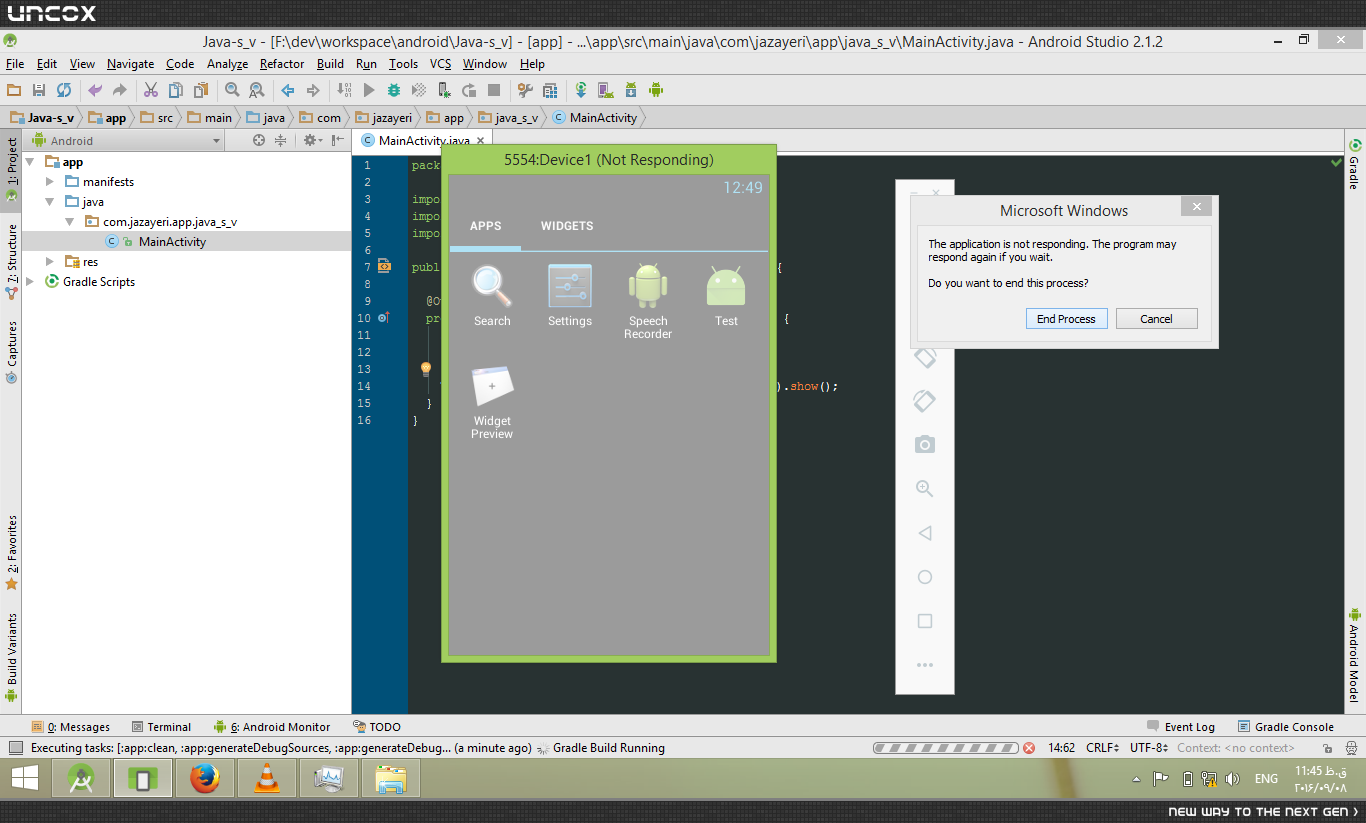
Task: Expand the Gradle Scripts node
Action: (x=30, y=282)
